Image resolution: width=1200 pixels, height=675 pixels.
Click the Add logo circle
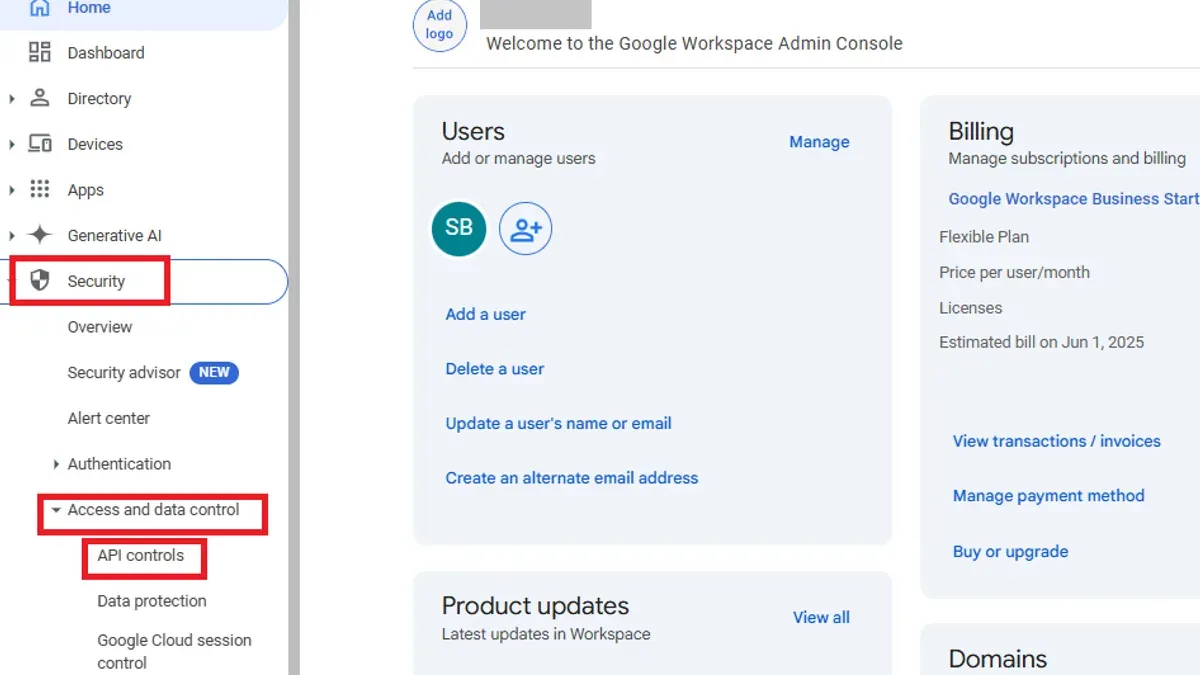point(440,25)
